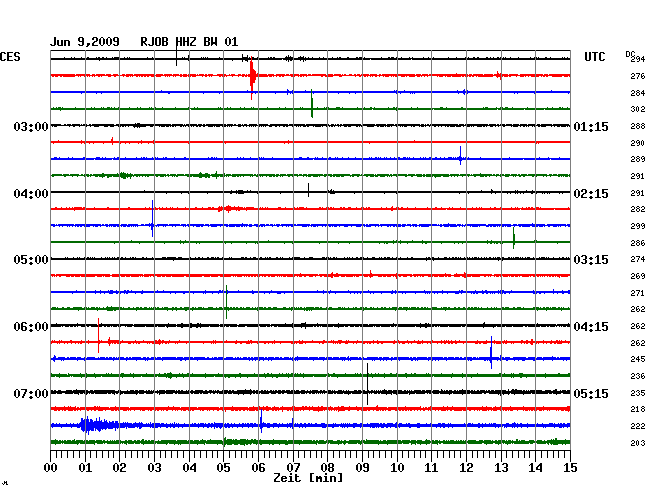Screen dimensions: 650x494
Task: Click the DC value '276'
Action: click(x=638, y=76)
